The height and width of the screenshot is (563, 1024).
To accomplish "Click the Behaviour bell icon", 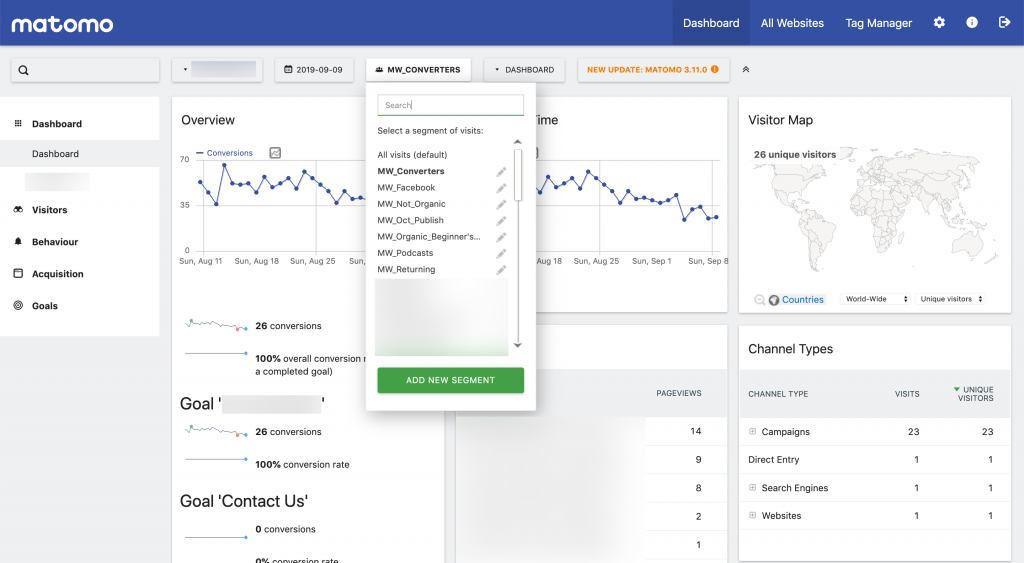I will click(x=18, y=242).
